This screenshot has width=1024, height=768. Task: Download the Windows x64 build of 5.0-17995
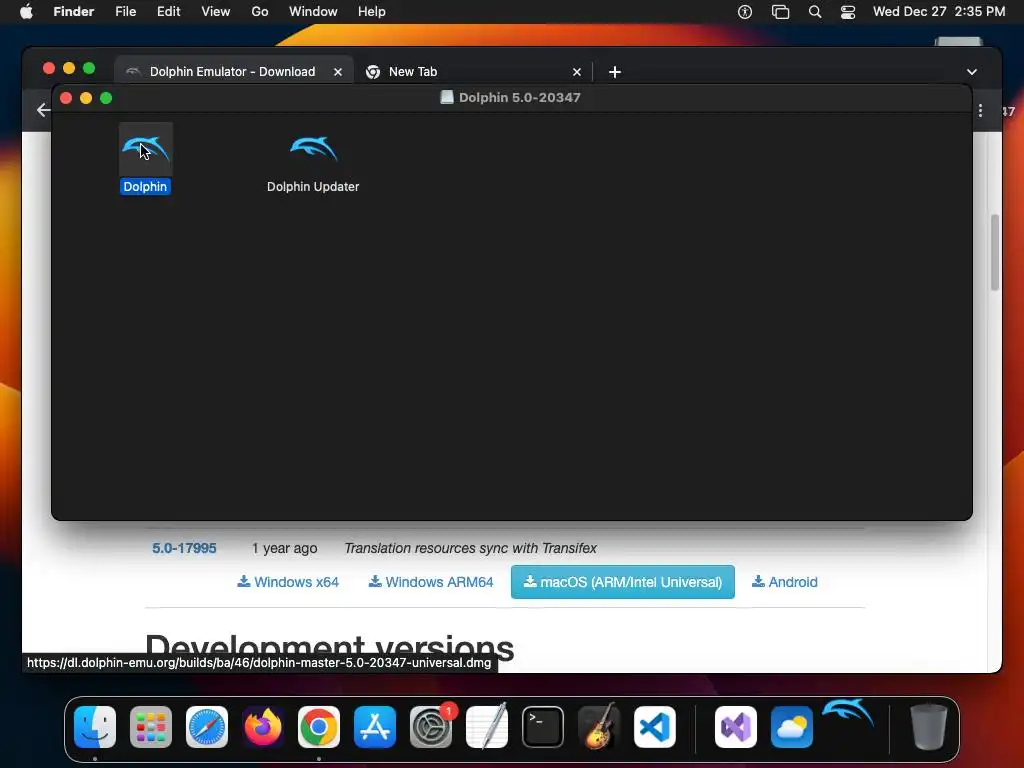pyautogui.click(x=288, y=582)
